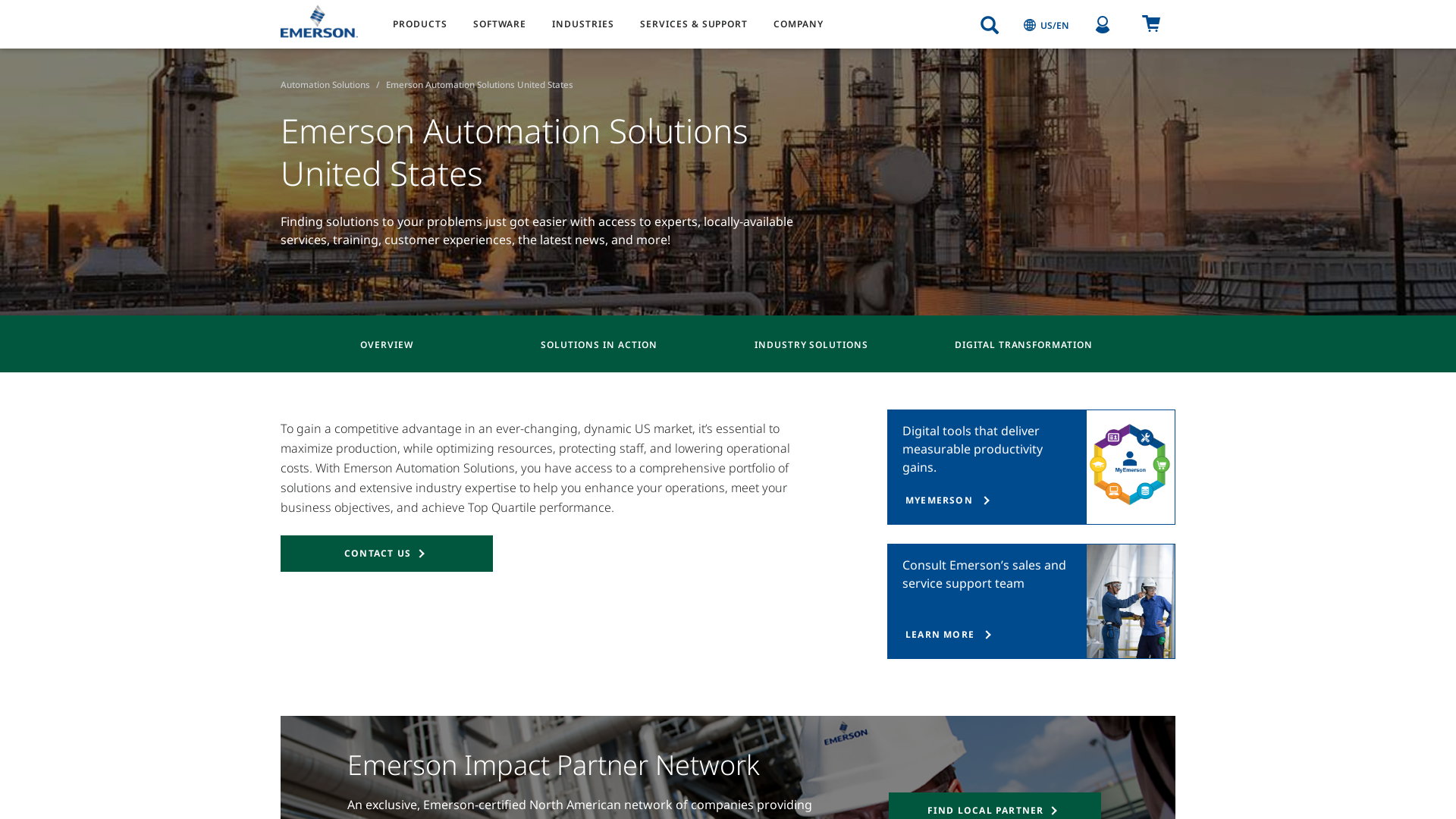Screen dimensions: 1456x819
Task: Click the SOLUTIONS IN ACTION tab item
Action: point(599,343)
